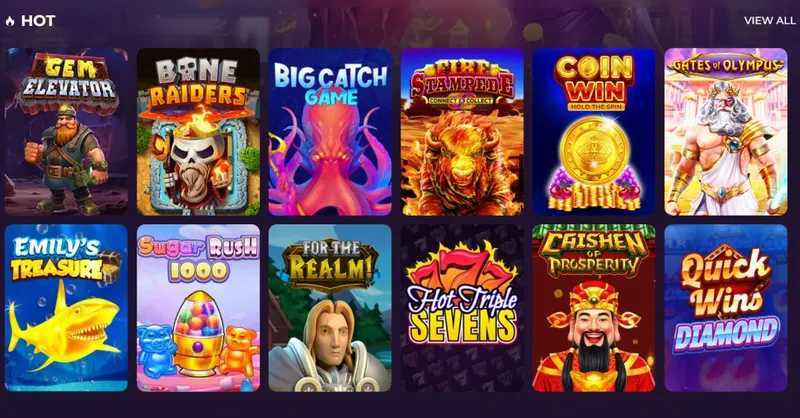Open the Sugar Rush 1000 game
The image size is (800, 418).
pos(198,308)
